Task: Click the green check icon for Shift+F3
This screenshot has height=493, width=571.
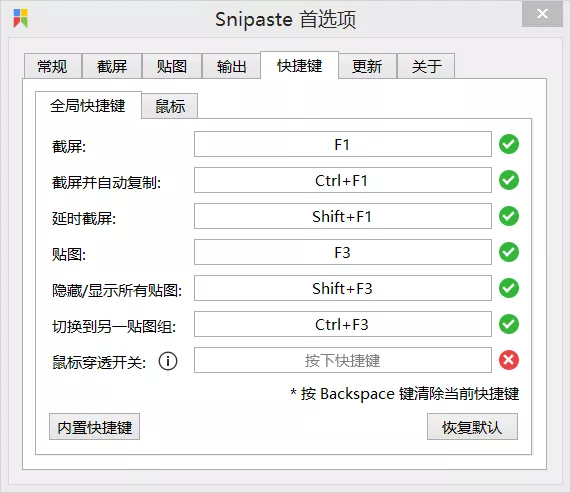Action: [509, 288]
